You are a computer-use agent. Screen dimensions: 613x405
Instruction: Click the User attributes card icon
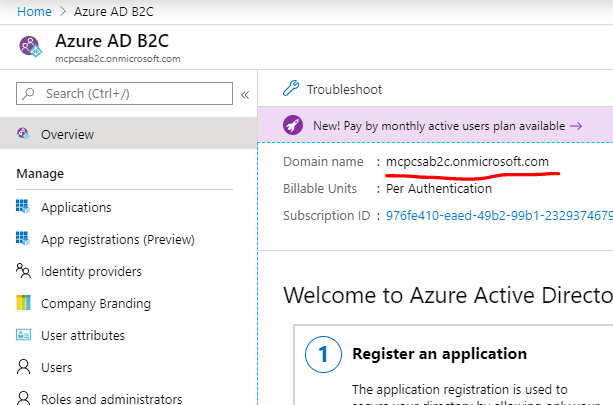23,335
